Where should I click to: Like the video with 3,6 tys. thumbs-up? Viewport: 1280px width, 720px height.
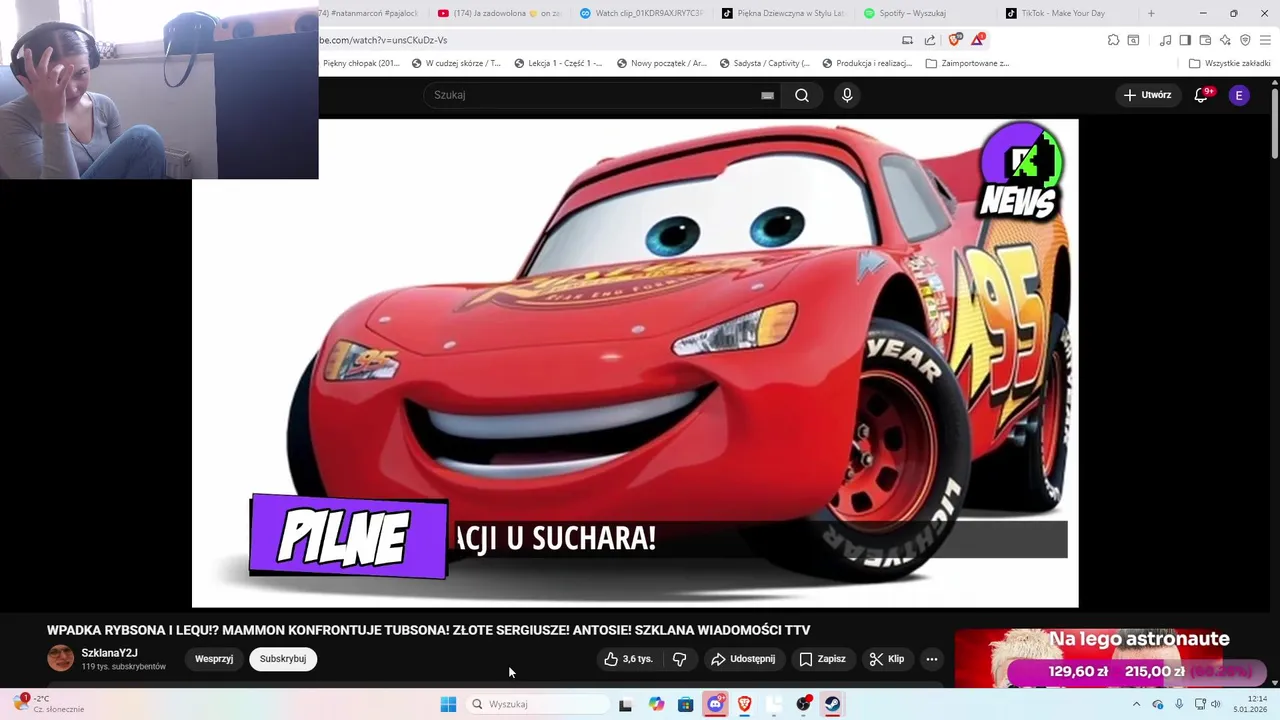click(x=628, y=659)
